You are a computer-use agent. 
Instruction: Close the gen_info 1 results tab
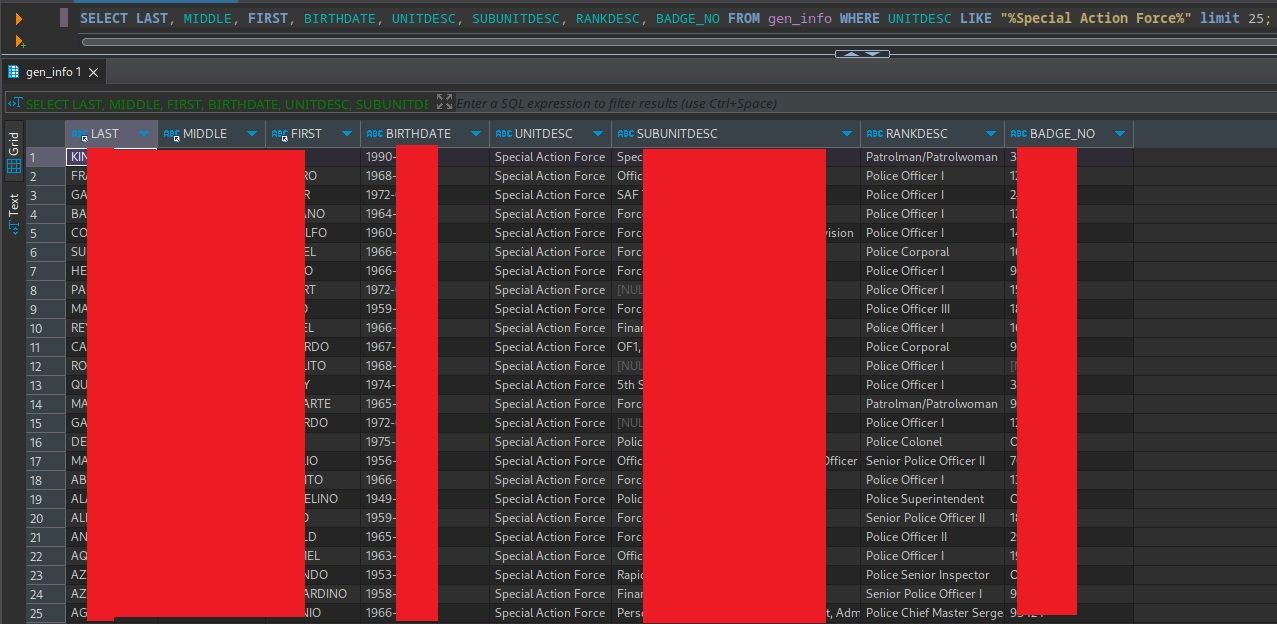(94, 72)
